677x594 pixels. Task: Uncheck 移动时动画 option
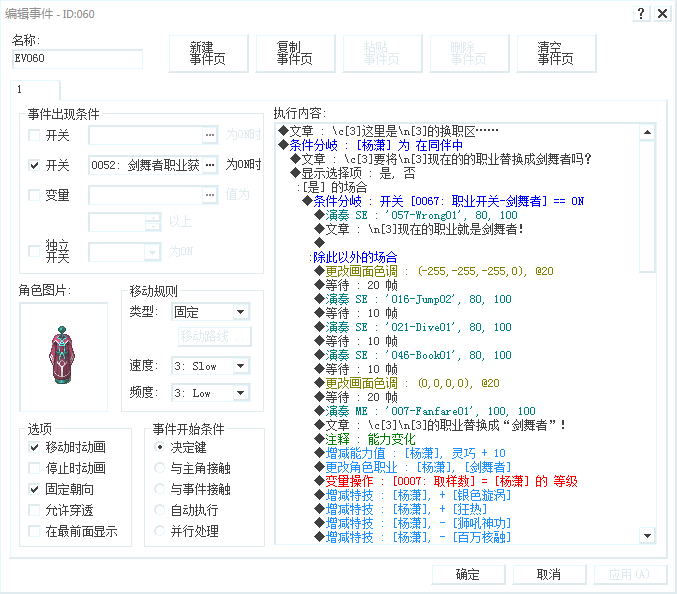pos(34,447)
